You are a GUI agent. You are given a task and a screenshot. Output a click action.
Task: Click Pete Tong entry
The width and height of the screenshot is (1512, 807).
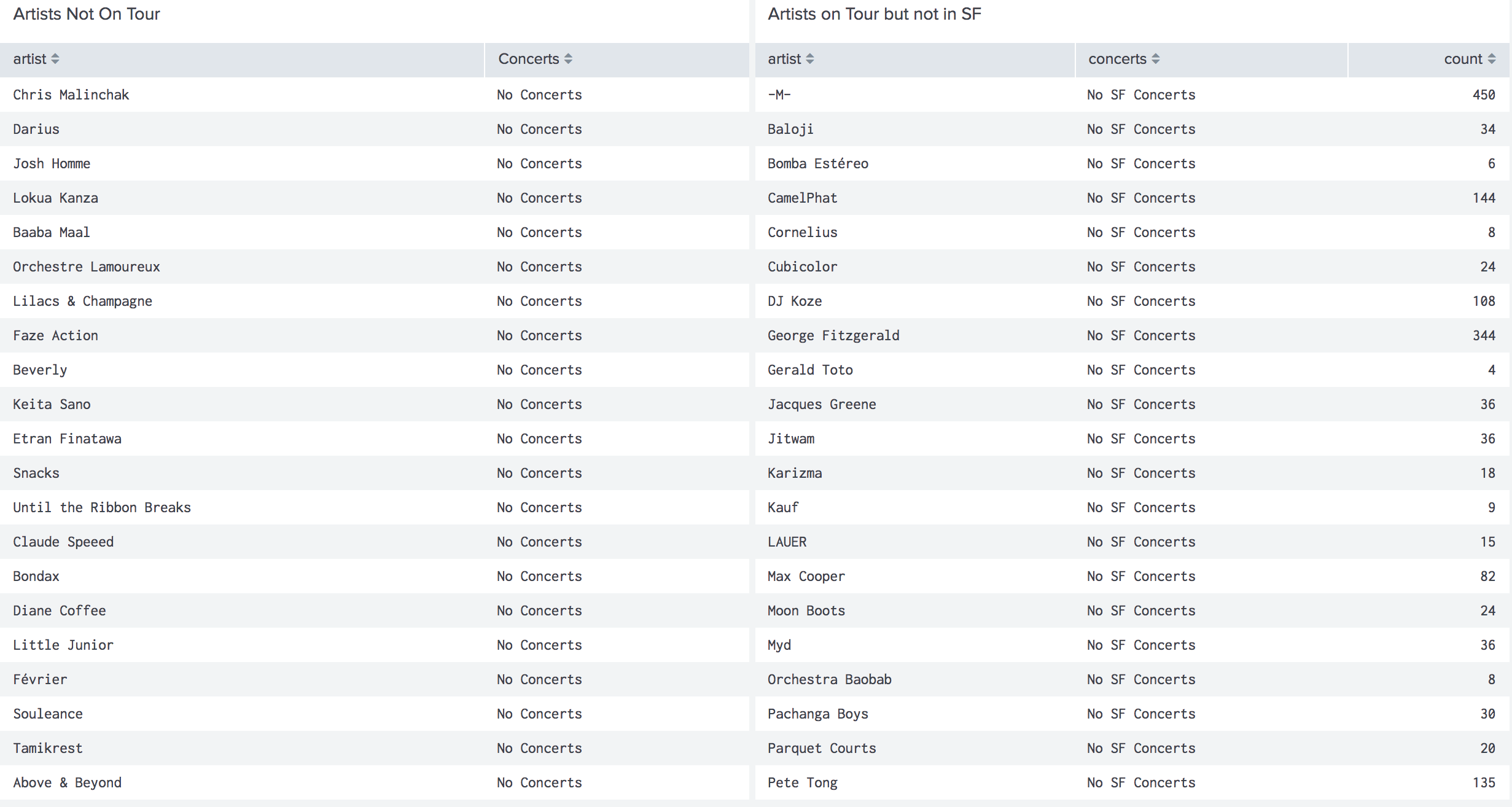803,782
